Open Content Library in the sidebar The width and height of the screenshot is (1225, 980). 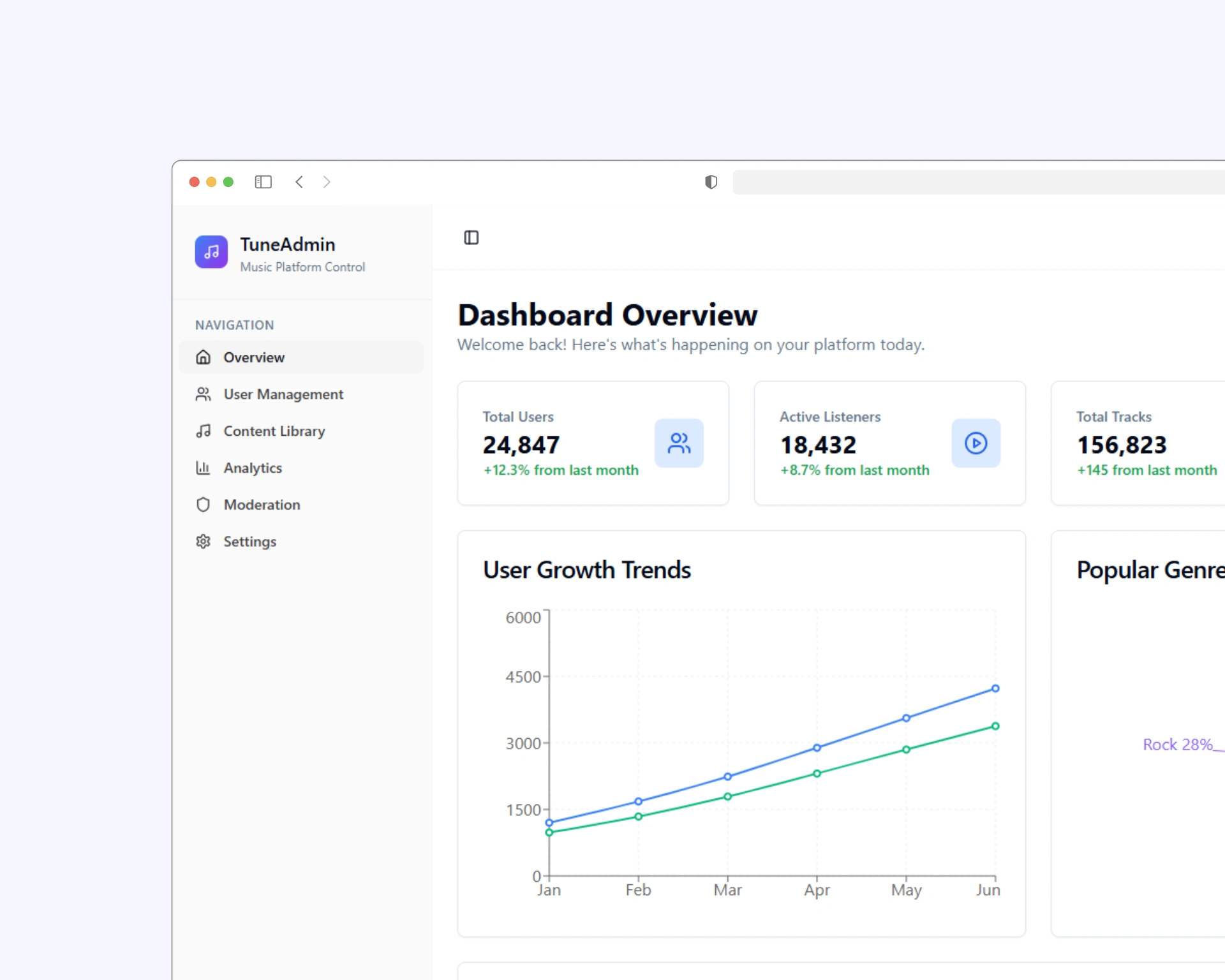301,431
